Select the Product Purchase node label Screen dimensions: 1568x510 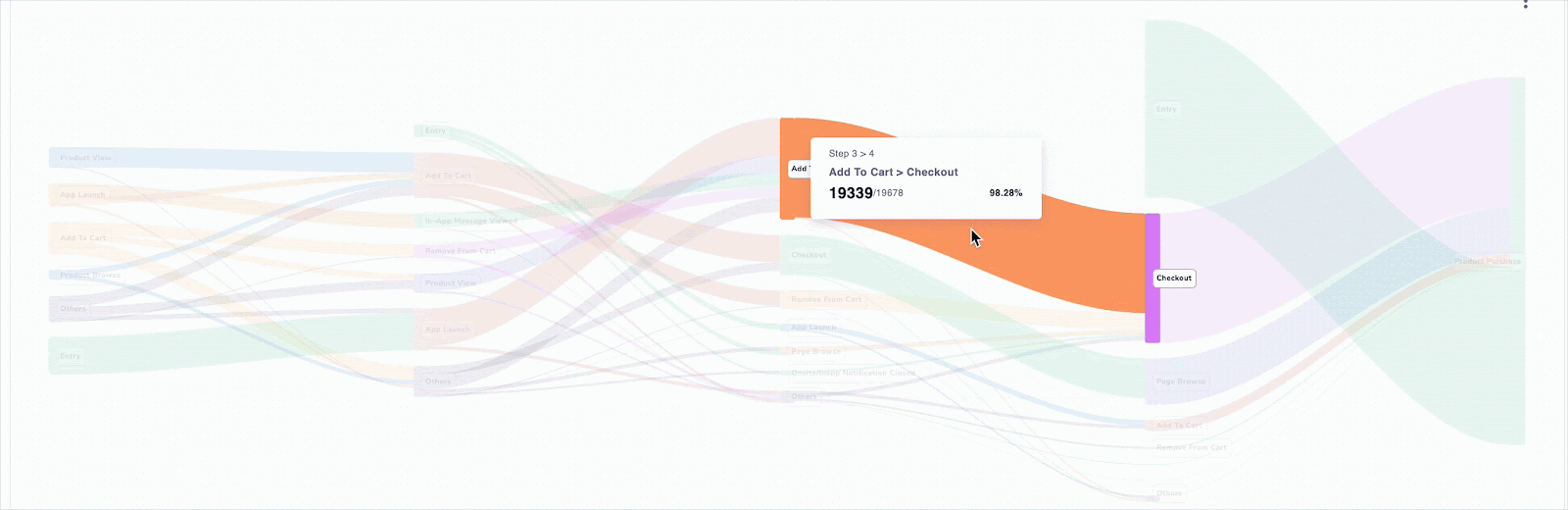coord(1487,262)
